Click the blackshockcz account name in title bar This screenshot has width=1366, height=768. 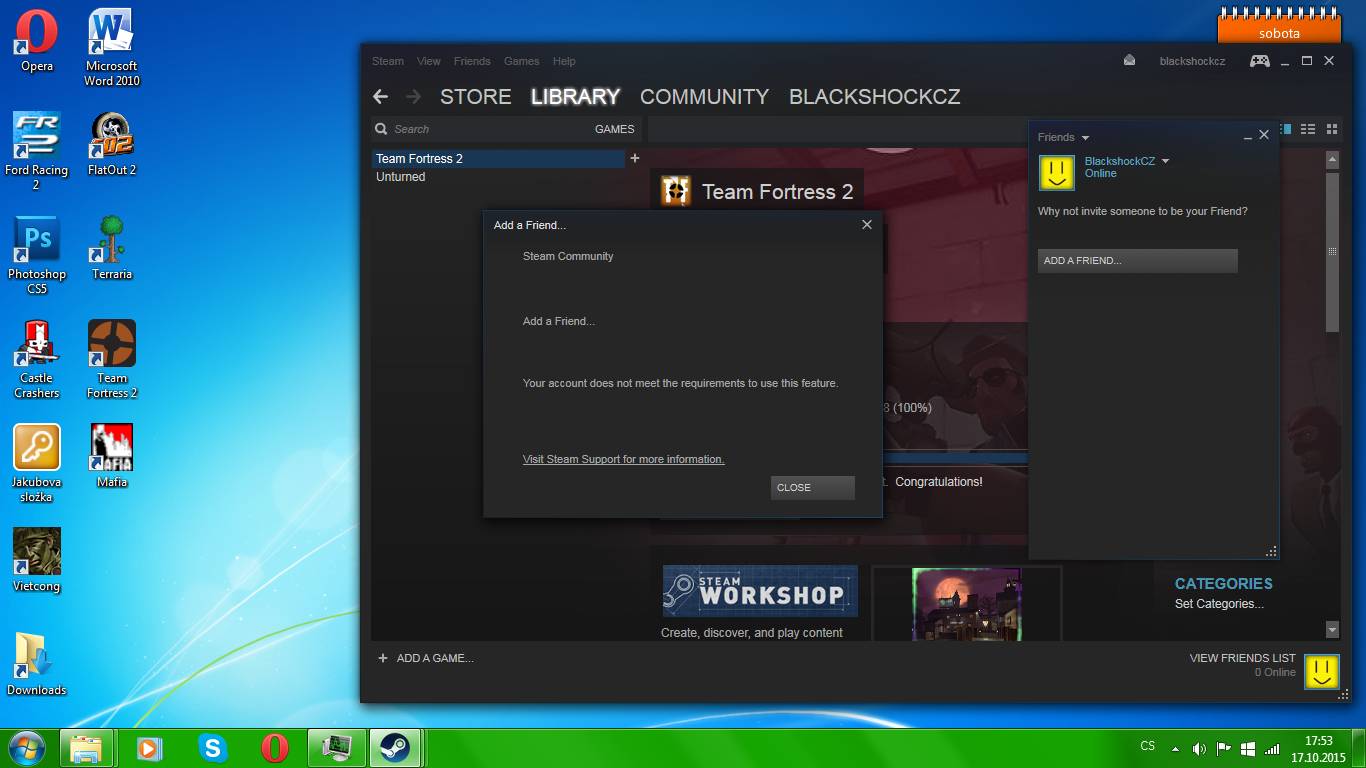[1192, 61]
